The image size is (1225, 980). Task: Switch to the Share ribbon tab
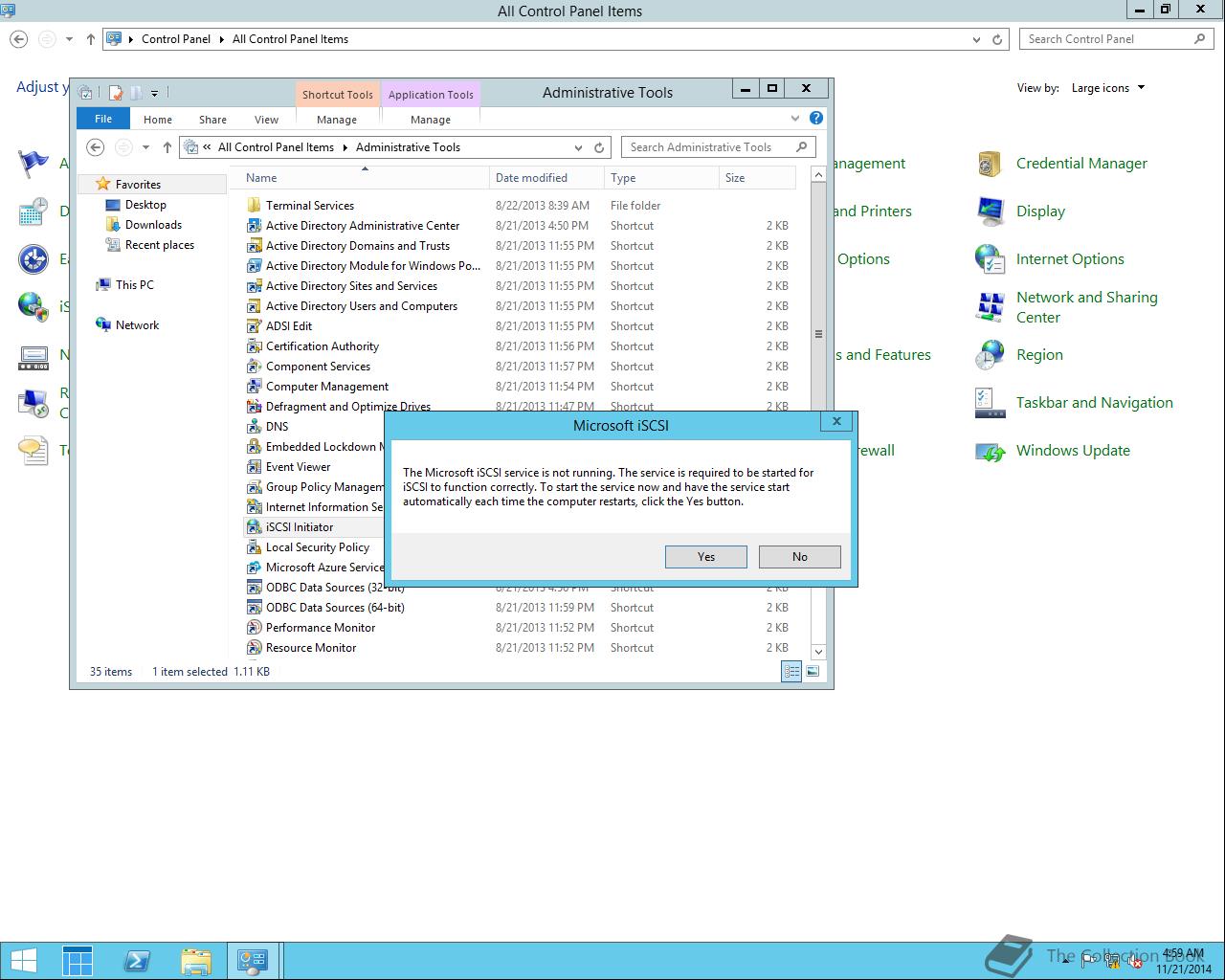pos(212,120)
